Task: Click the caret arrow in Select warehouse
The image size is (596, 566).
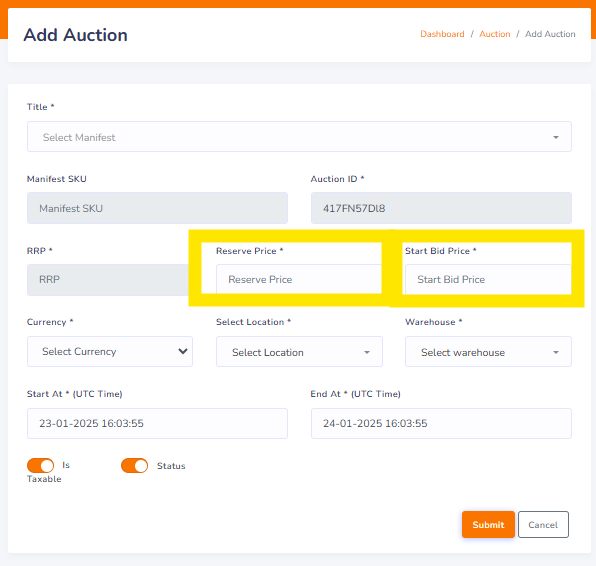Action: pyautogui.click(x=556, y=352)
